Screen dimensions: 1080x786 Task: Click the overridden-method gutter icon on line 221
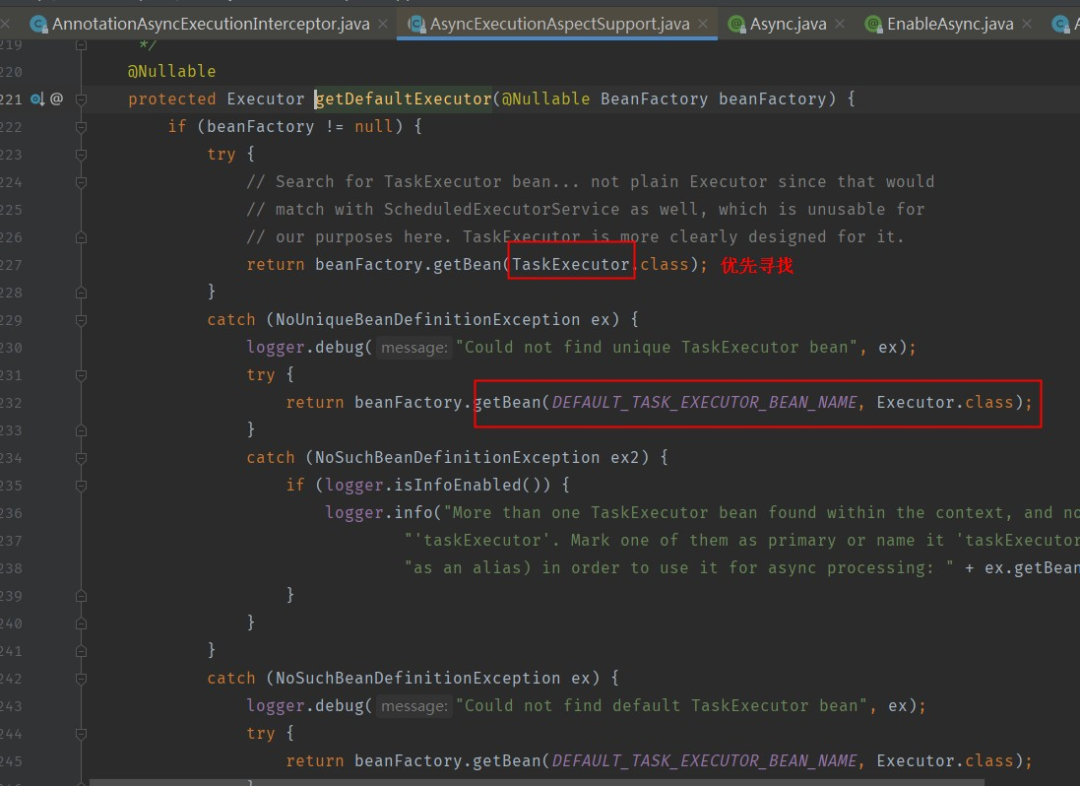coord(37,99)
